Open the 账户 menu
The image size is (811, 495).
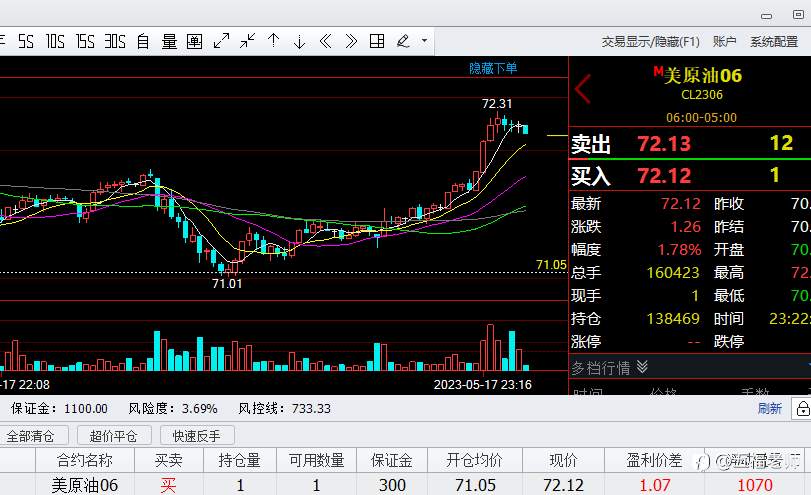[x=724, y=41]
